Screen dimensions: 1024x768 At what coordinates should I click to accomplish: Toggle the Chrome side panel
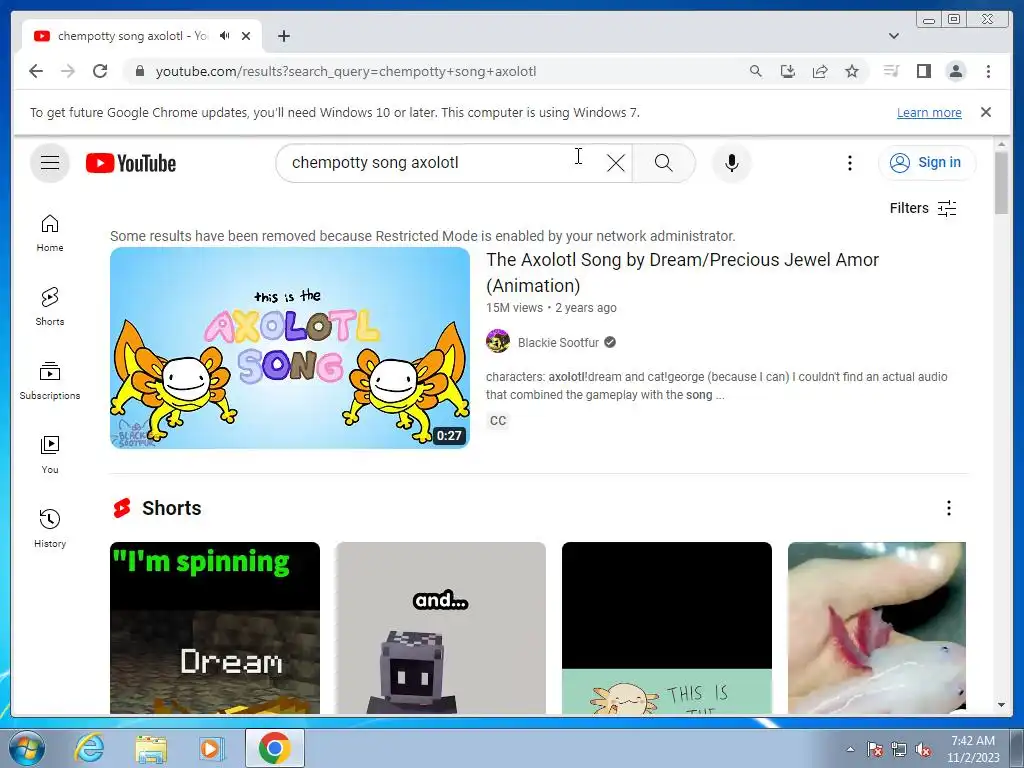click(x=923, y=71)
